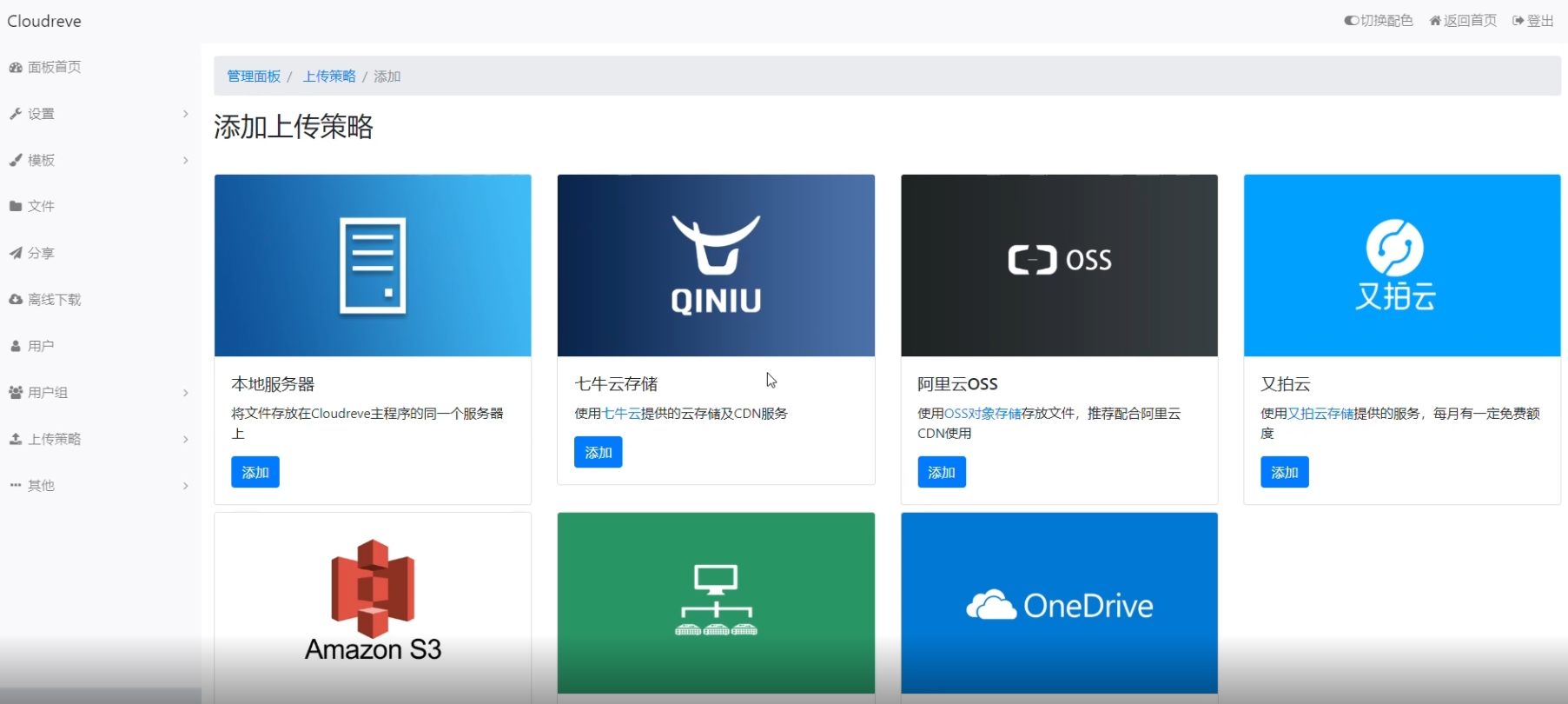
Task: Click the folder icon next to 文件
Action: point(16,206)
